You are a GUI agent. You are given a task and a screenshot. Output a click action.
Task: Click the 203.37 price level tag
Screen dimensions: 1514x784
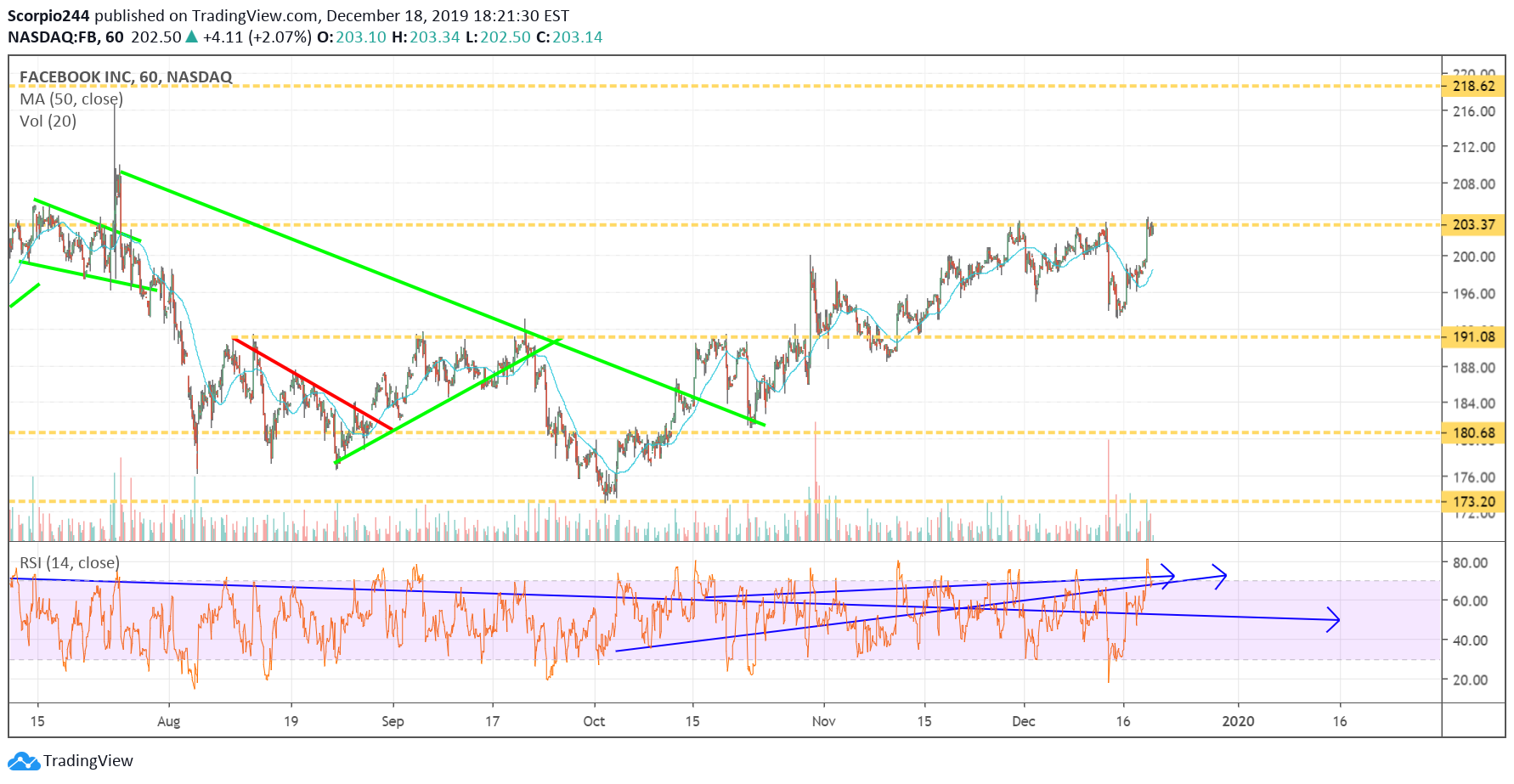[x=1473, y=224]
